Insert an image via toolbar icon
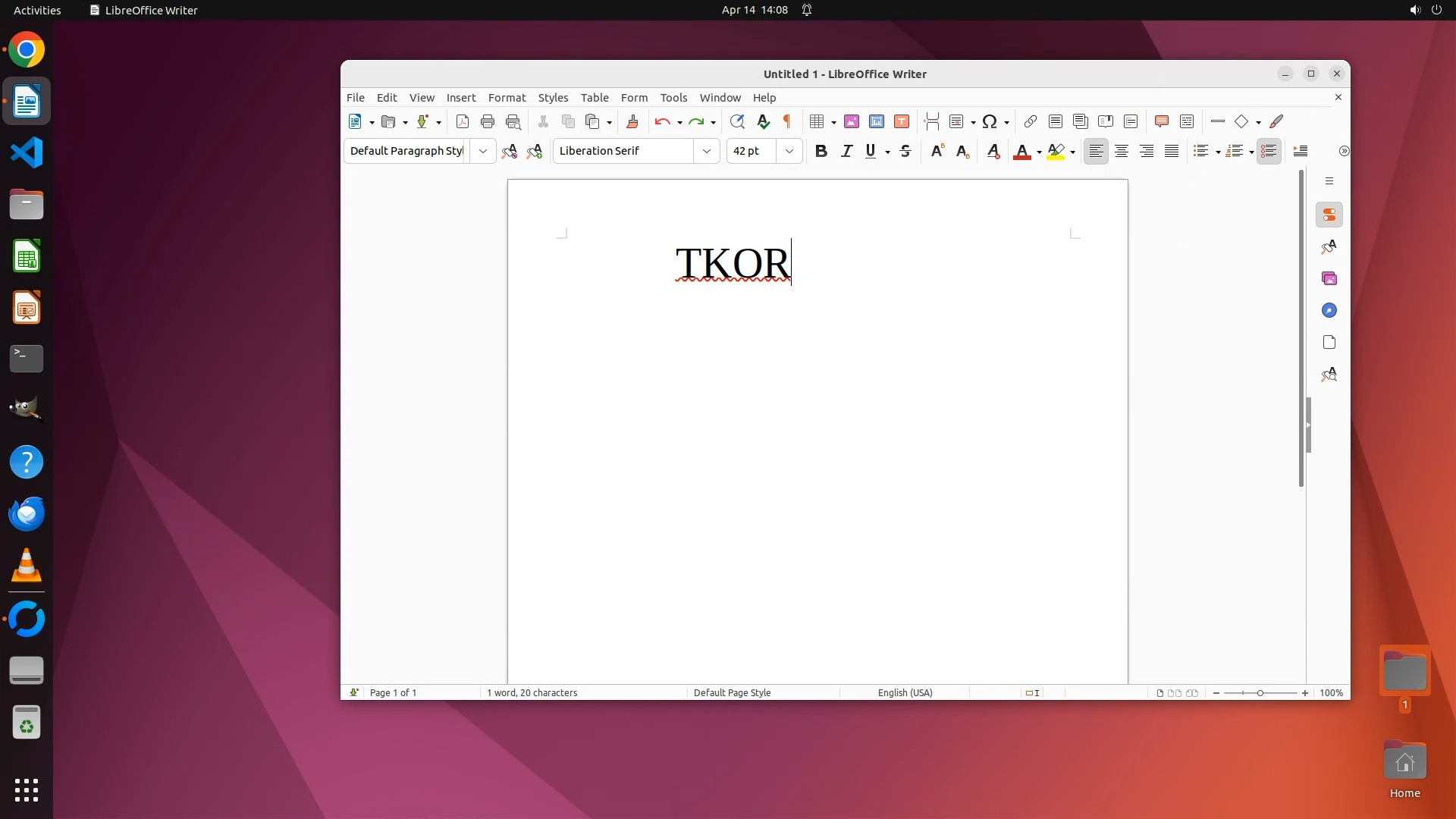This screenshot has width=1456, height=819. pyautogui.click(x=852, y=121)
